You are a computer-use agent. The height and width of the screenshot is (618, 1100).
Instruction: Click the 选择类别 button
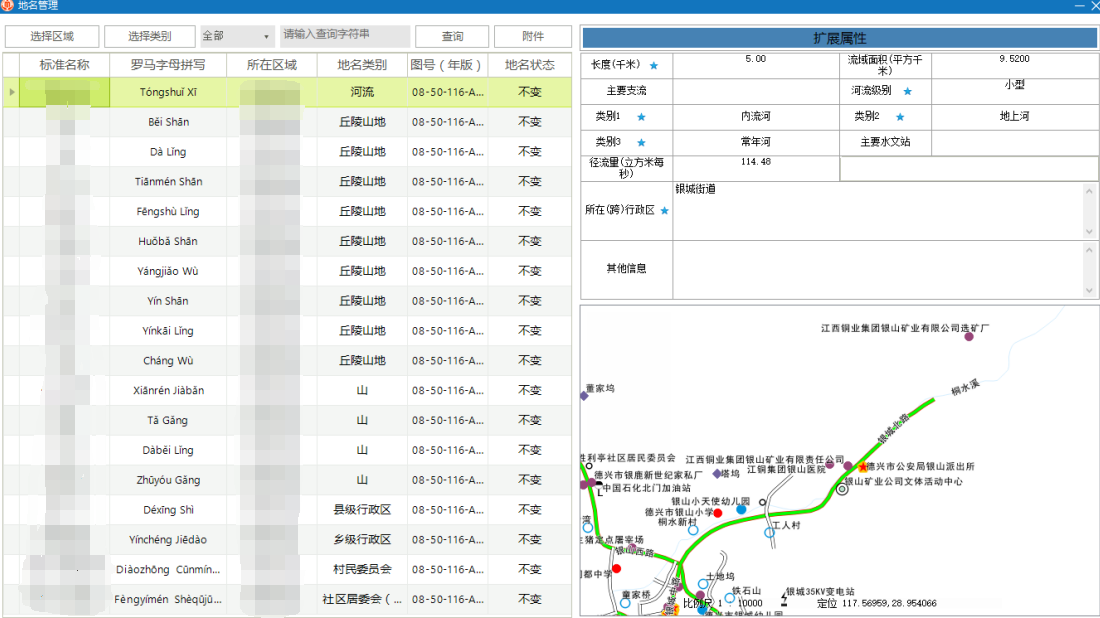[149, 36]
